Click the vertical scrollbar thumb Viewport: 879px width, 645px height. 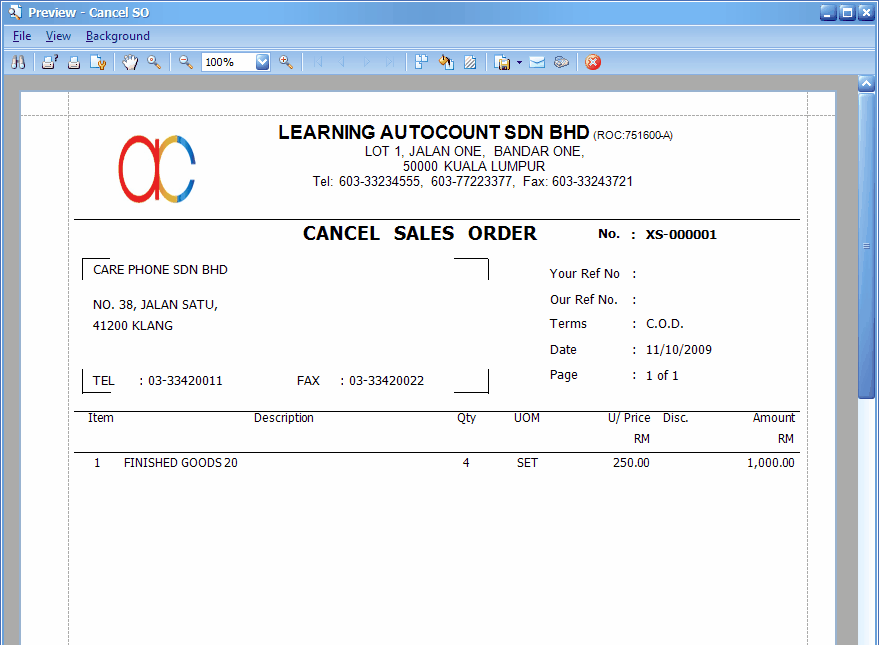pos(866,246)
